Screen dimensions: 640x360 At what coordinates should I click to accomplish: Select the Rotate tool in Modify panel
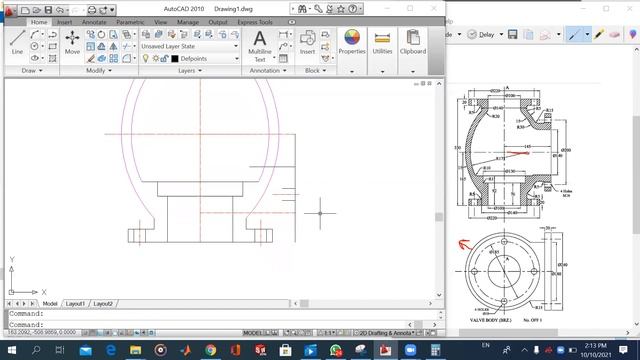[x=101, y=35]
